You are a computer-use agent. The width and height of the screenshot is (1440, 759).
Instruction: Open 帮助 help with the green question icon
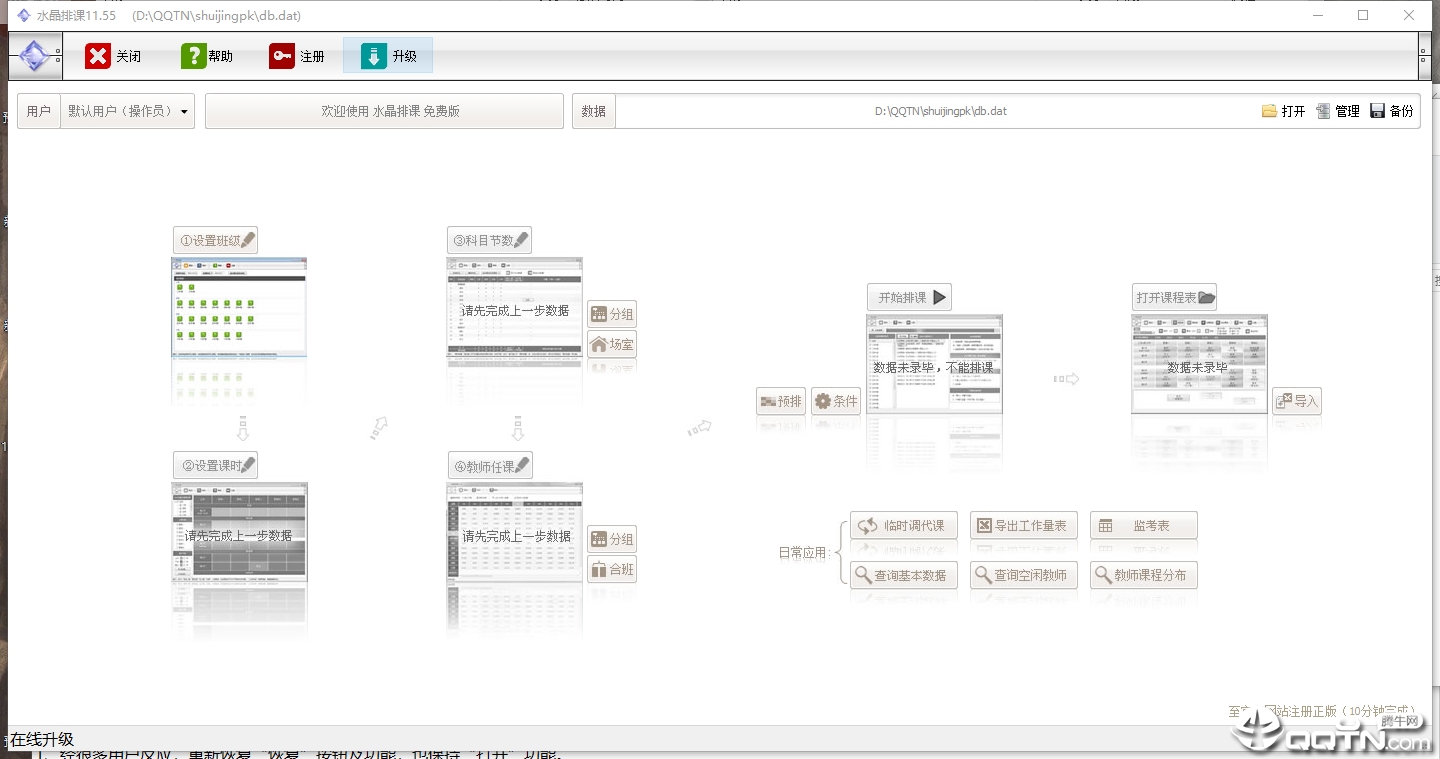coord(193,56)
